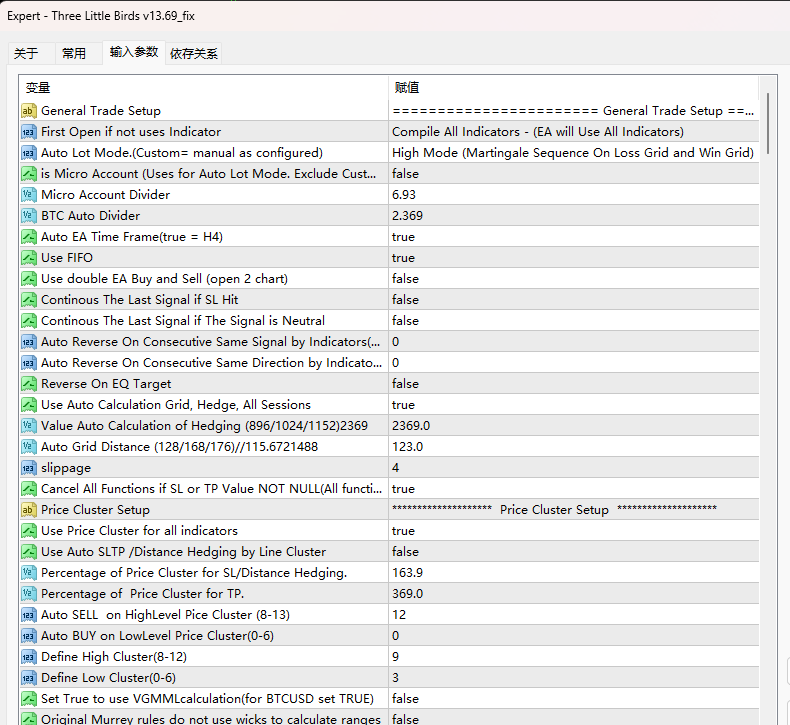Click double icon beside BTC Auto Divider
790x725 pixels.
pos(29,216)
